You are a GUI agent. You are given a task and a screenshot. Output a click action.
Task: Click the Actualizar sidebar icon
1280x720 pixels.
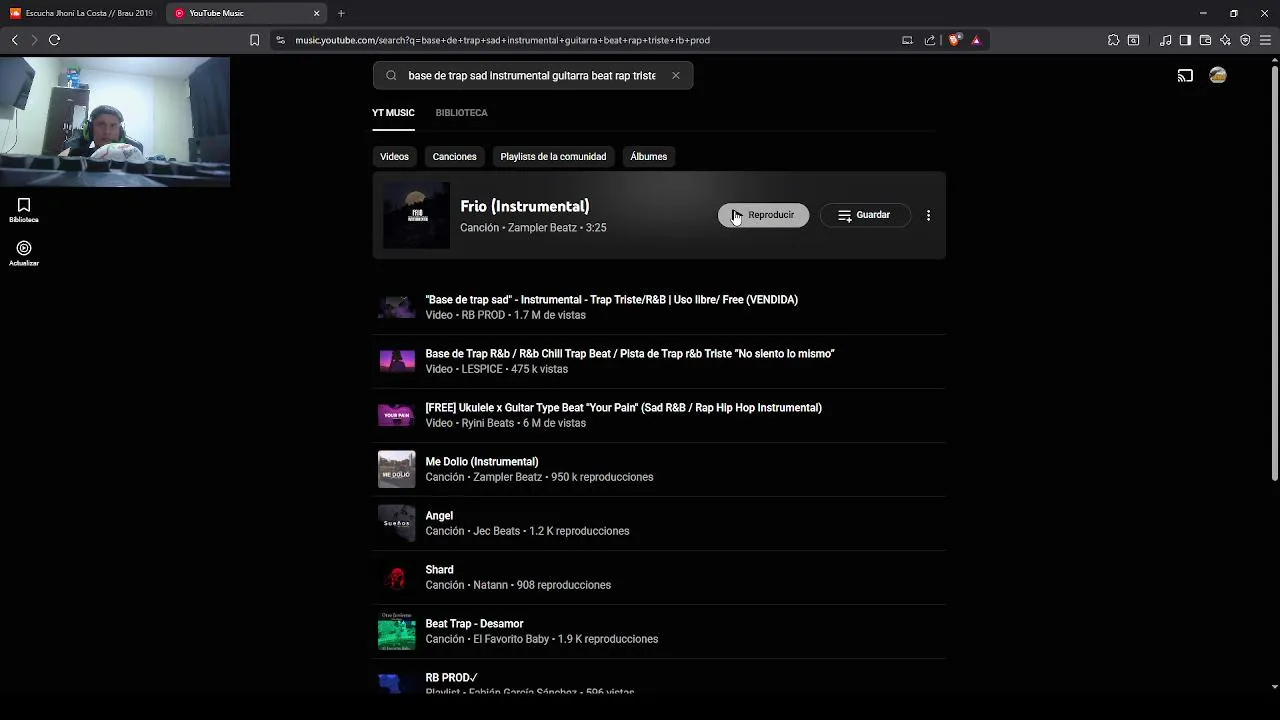coord(24,253)
